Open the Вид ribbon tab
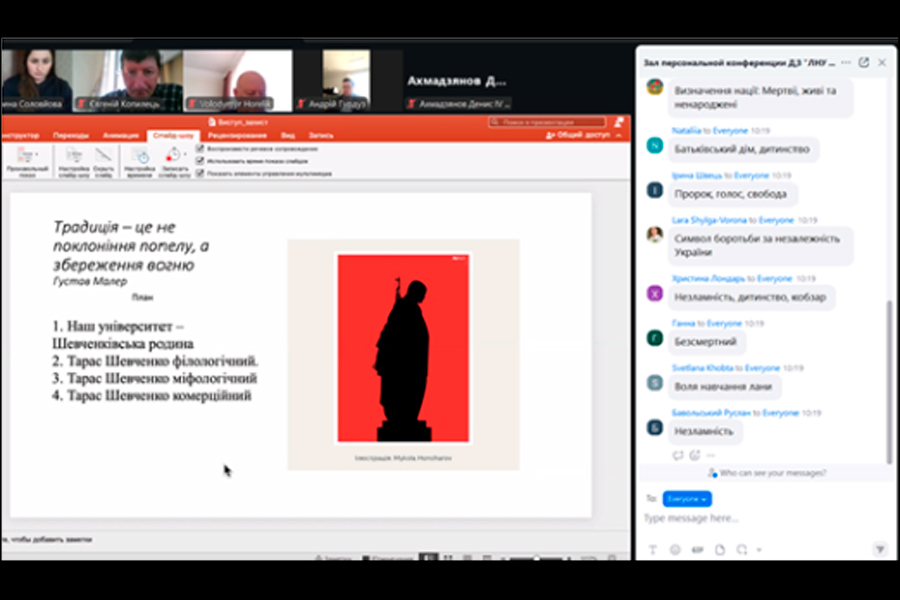The height and width of the screenshot is (600, 900). click(x=288, y=136)
